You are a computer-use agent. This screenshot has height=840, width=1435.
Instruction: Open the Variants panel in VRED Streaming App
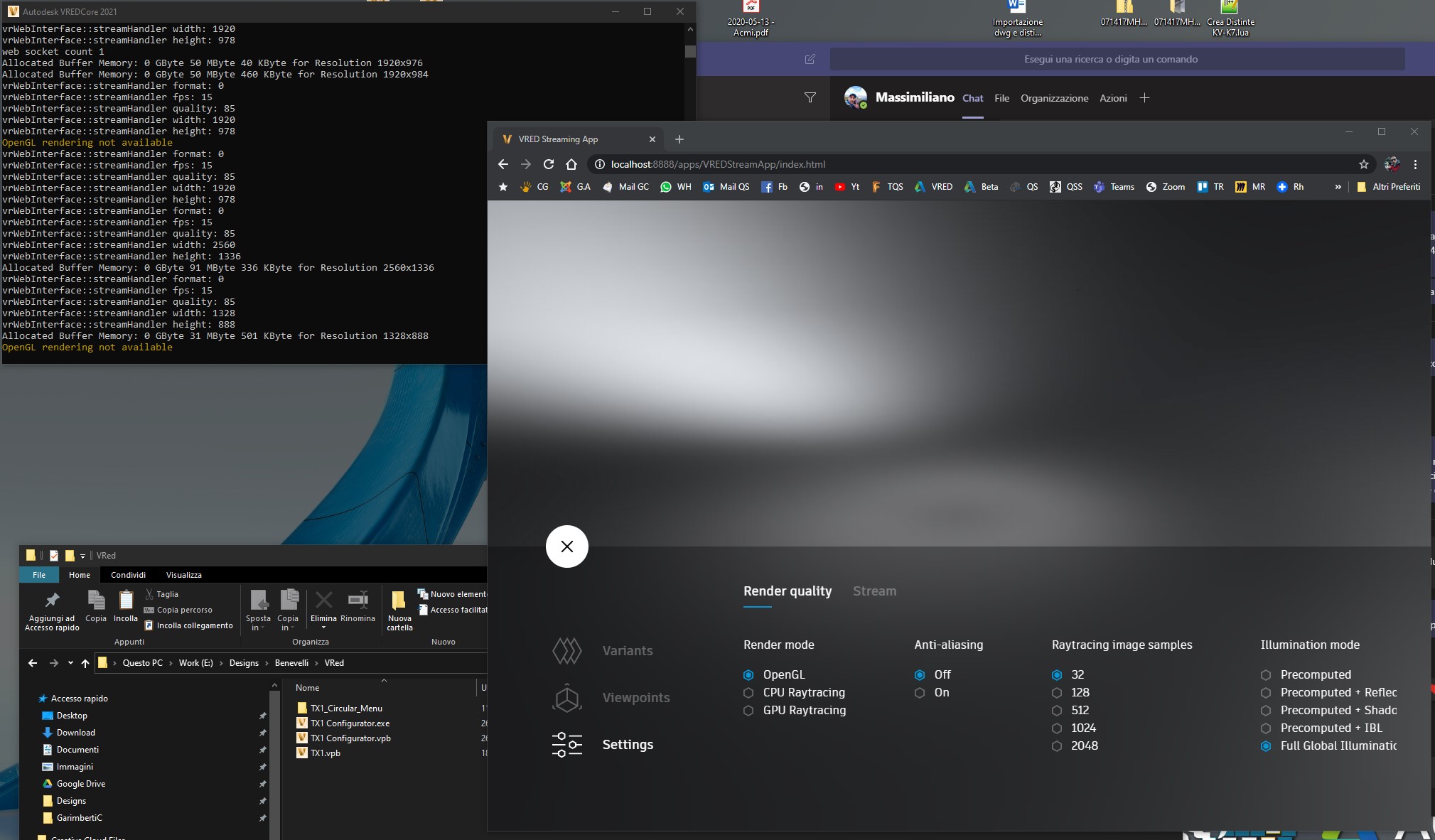click(x=628, y=650)
